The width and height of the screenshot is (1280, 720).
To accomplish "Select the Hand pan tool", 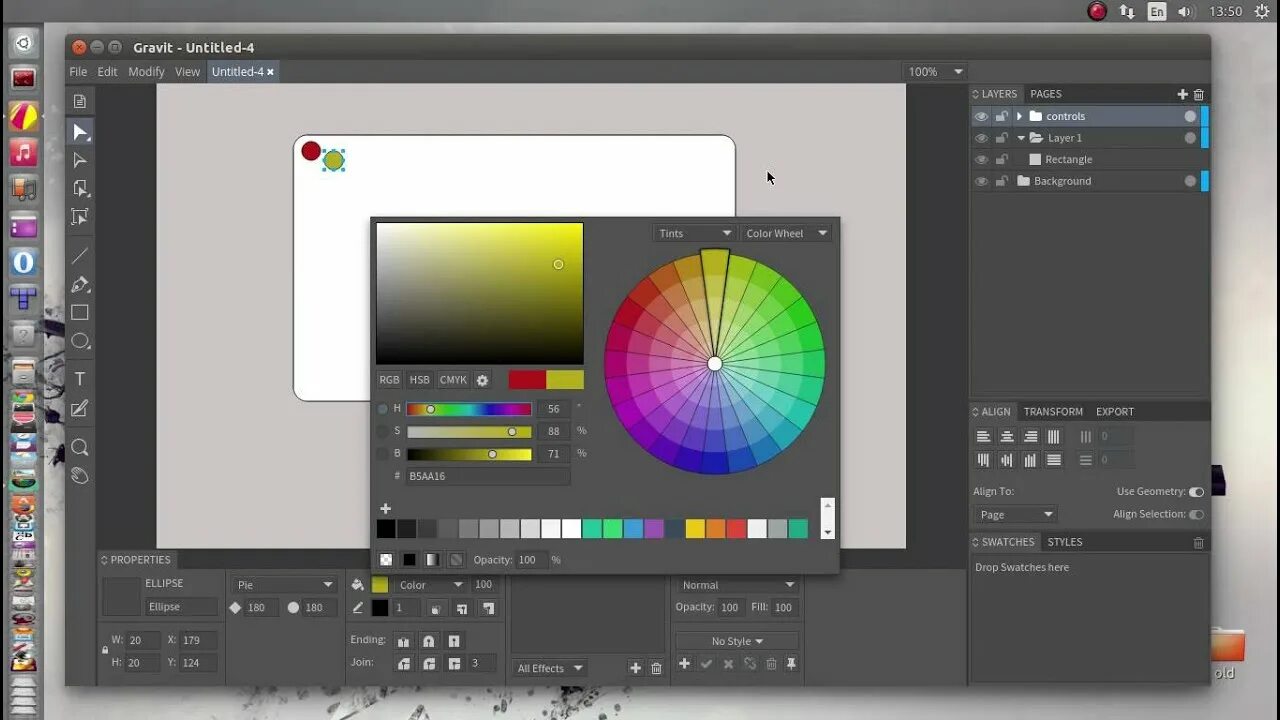I will click(80, 475).
